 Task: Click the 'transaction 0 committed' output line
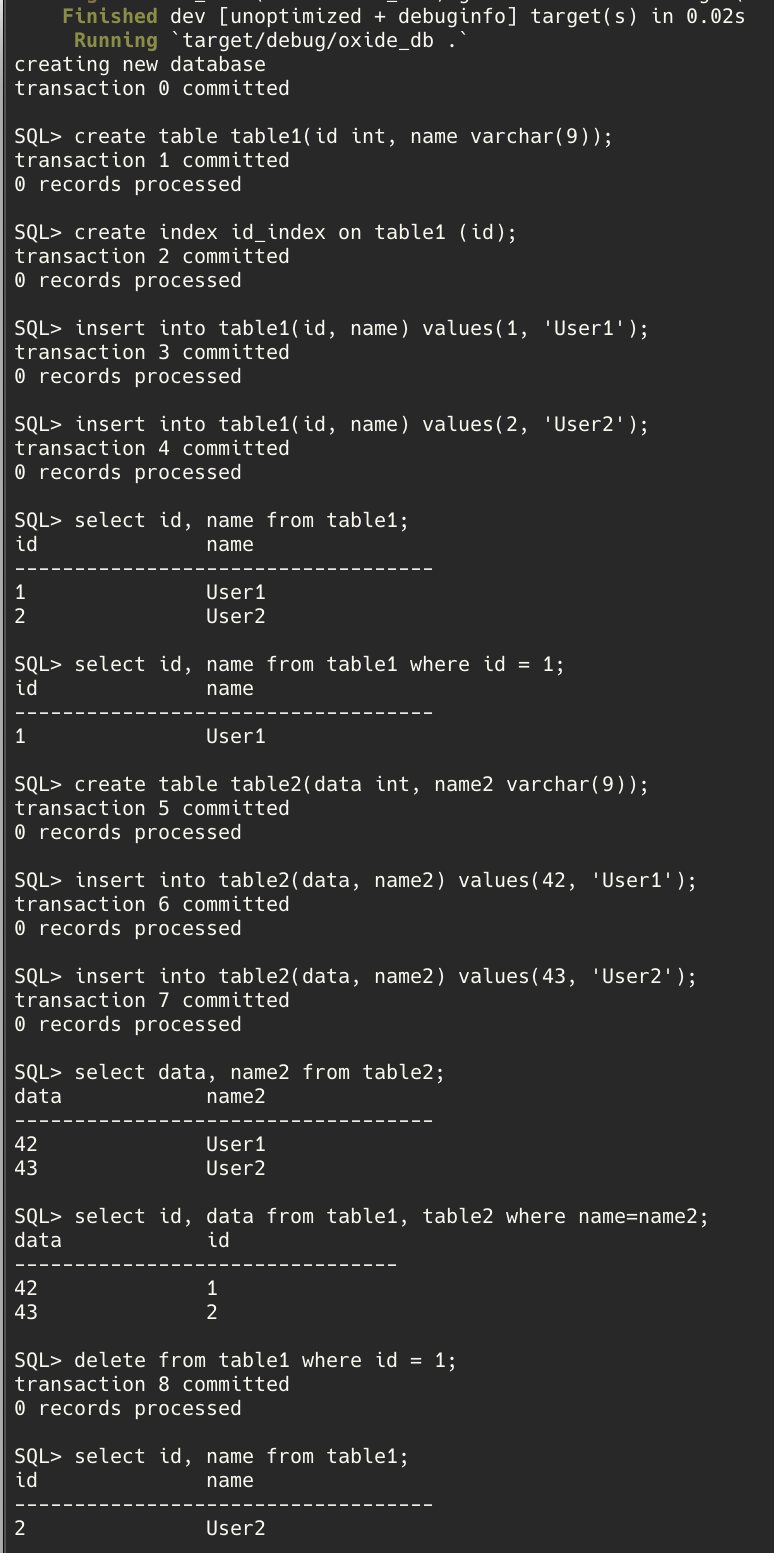tap(152, 88)
